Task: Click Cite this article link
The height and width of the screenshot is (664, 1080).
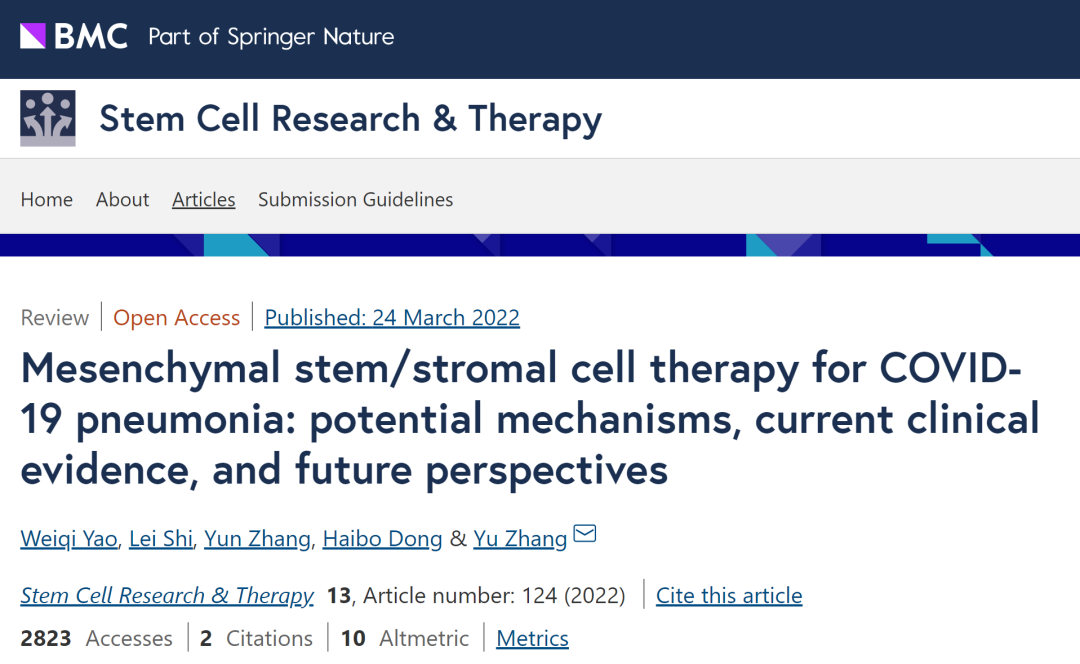Action: 729,595
